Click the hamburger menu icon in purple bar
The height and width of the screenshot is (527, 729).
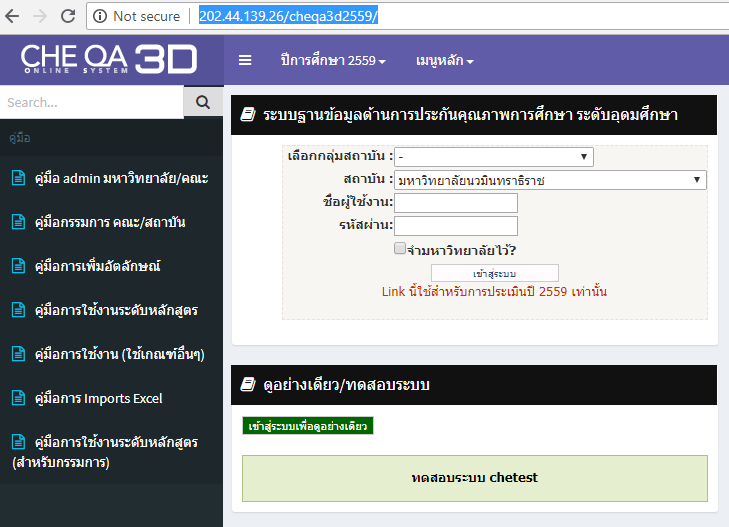245,60
